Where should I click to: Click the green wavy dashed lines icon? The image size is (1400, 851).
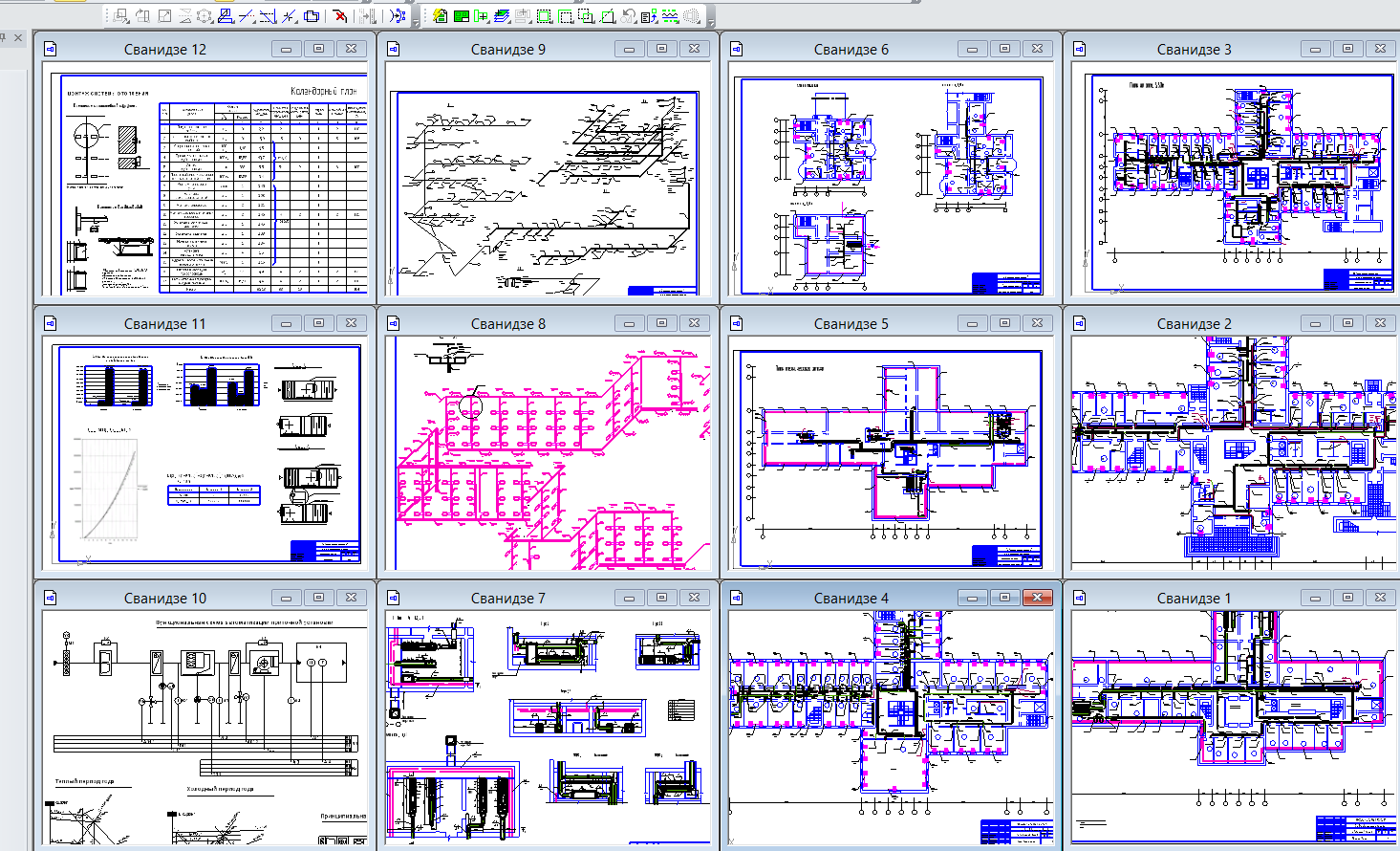[669, 16]
